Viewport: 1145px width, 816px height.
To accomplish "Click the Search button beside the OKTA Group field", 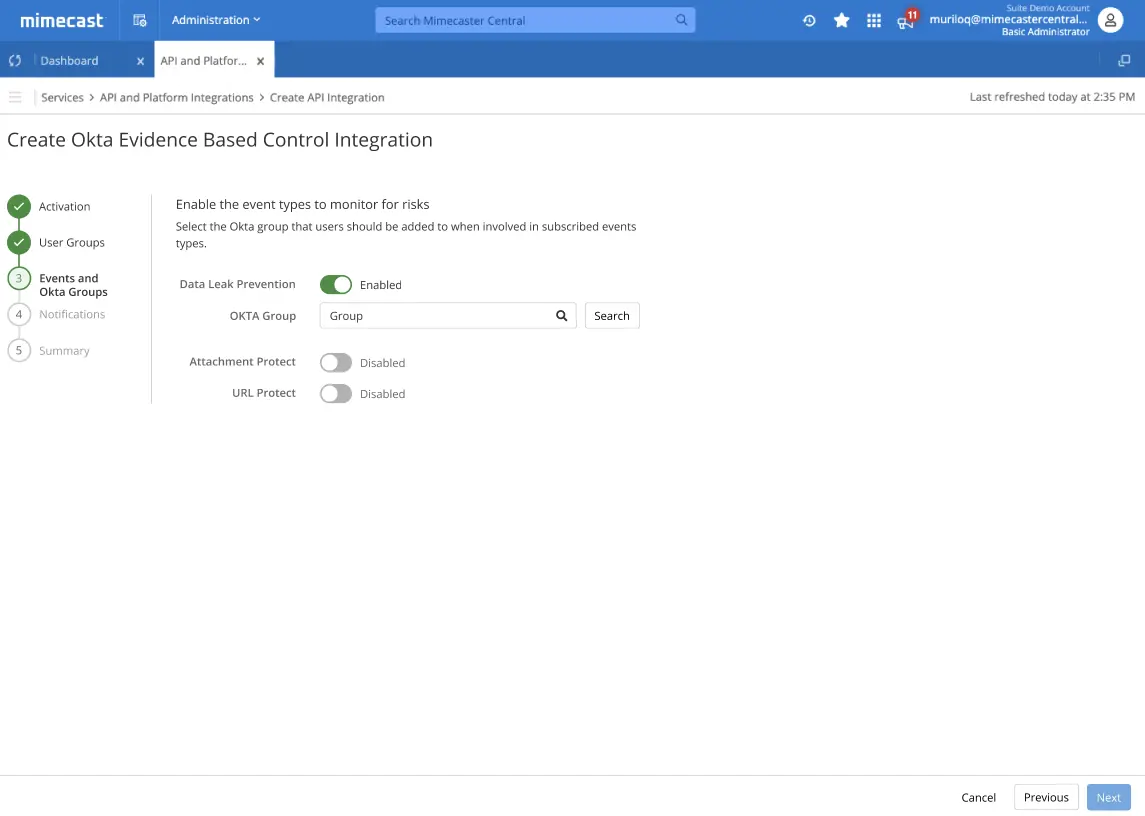I will (612, 316).
